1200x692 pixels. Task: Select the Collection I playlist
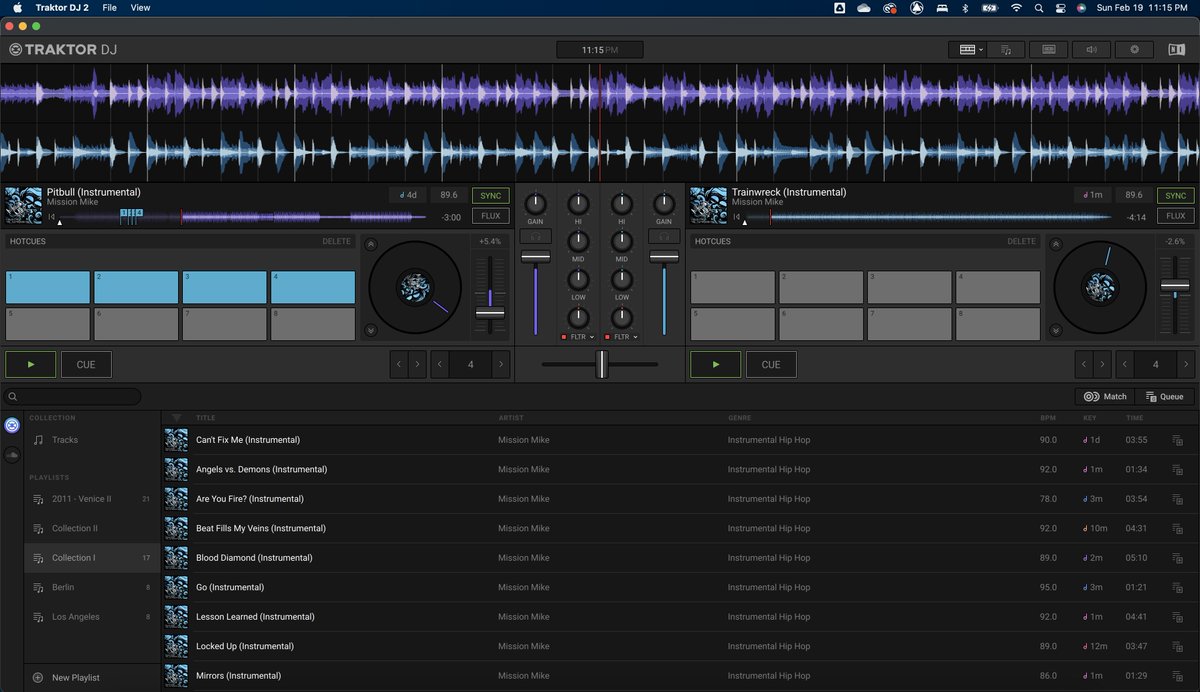click(92, 558)
